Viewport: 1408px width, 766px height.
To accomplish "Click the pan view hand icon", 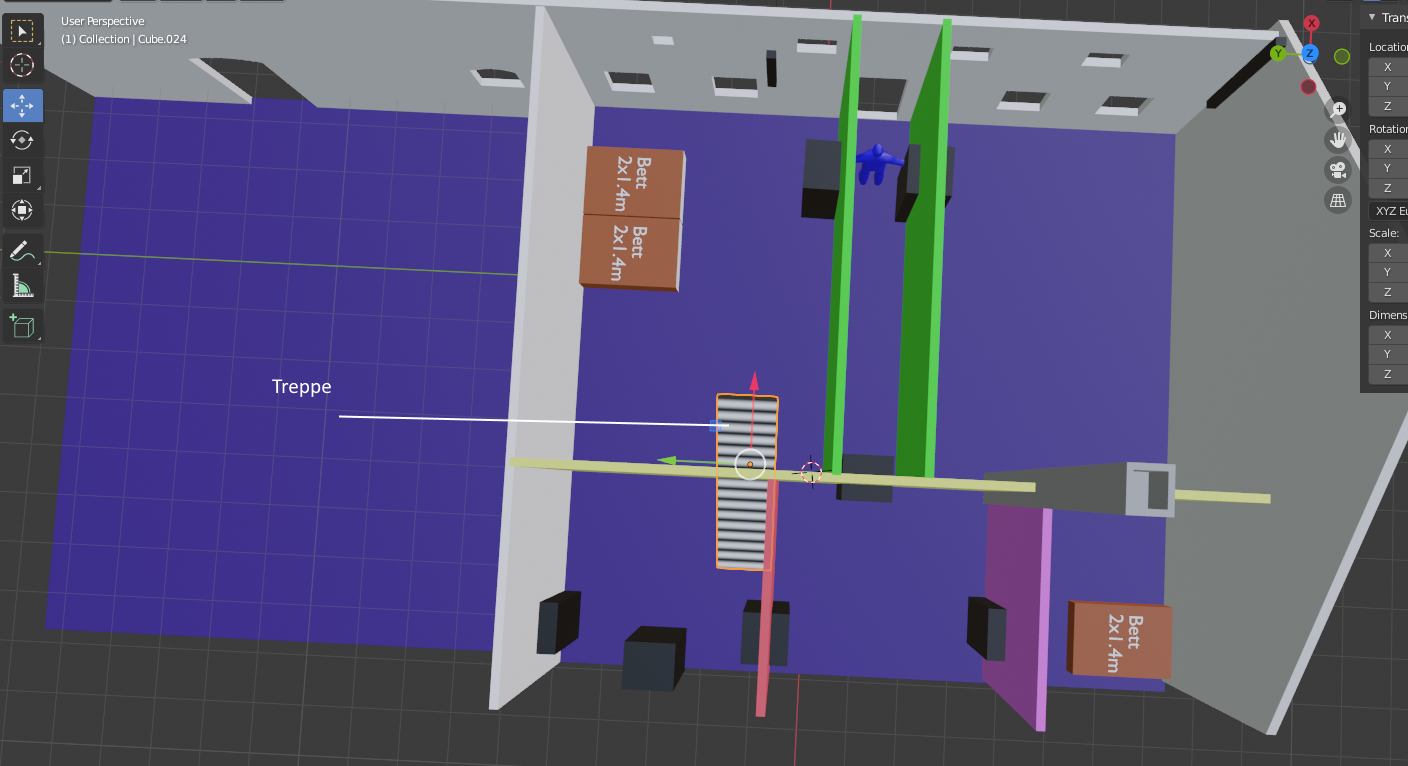I will coord(1338,139).
